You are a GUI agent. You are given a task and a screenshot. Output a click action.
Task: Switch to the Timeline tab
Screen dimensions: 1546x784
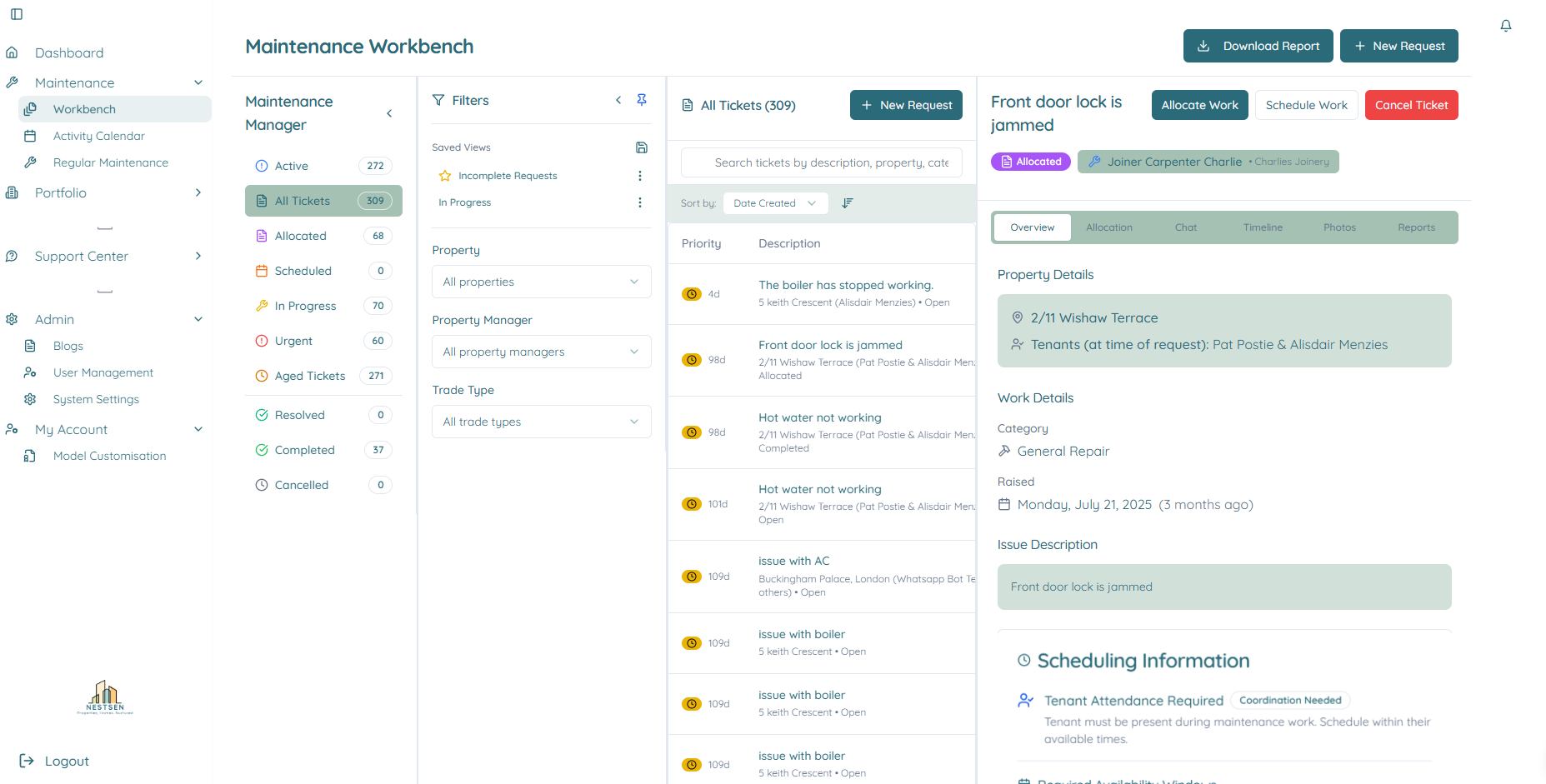click(1262, 227)
